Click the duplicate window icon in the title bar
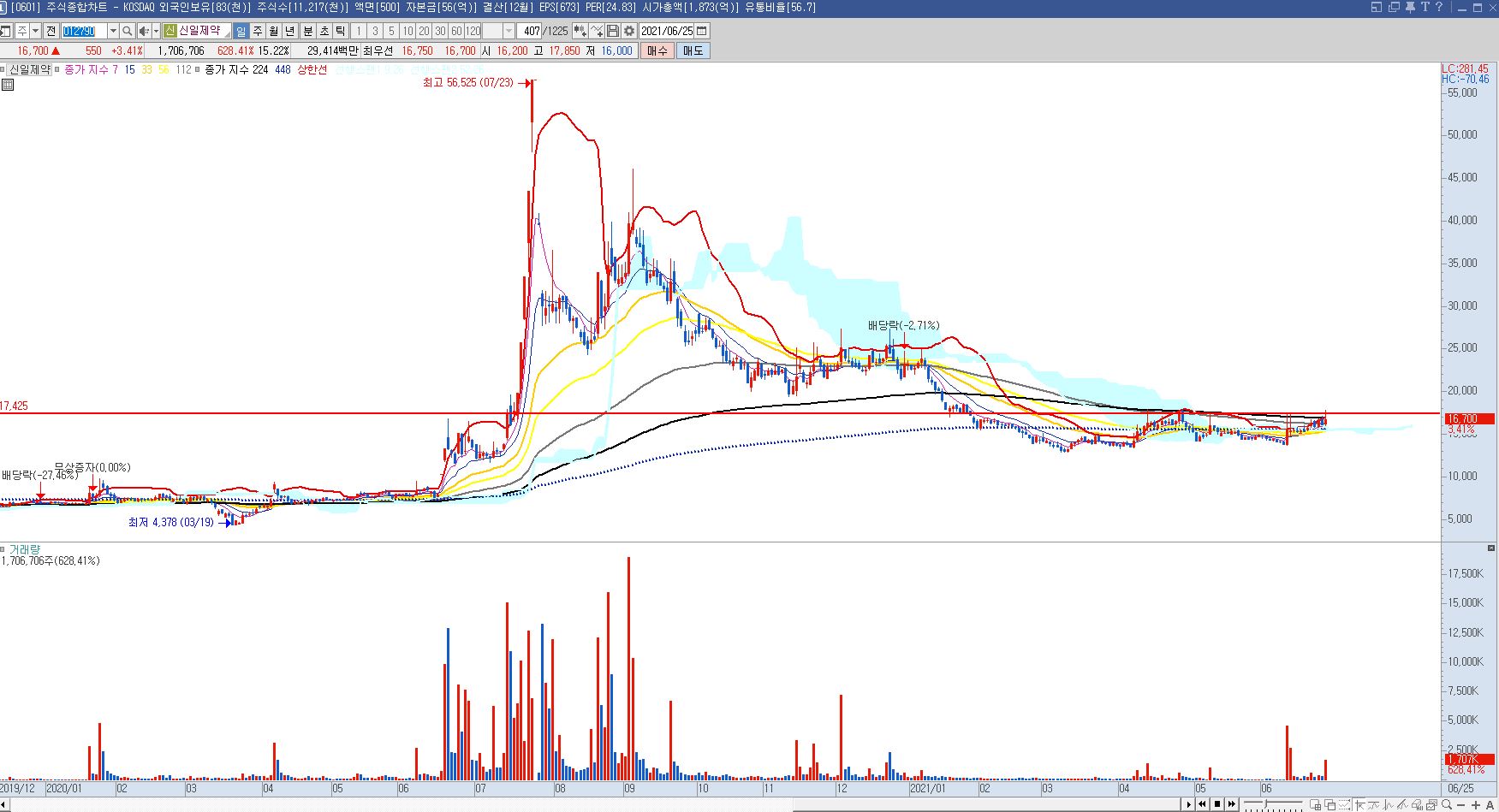The image size is (1499, 812). 1394,7
